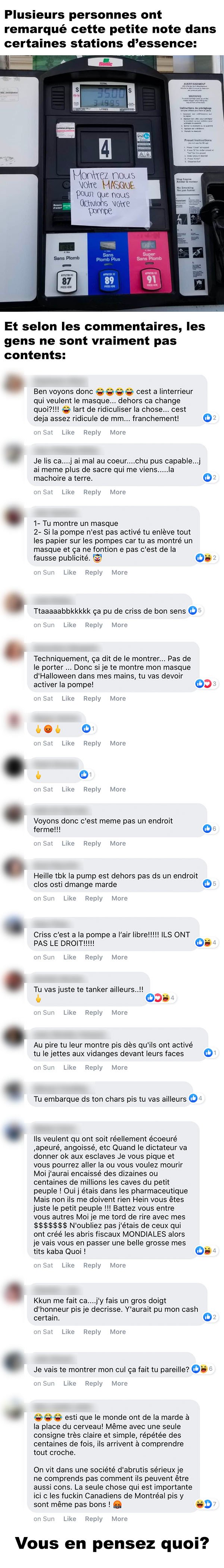The width and height of the screenshot is (224, 1568).
Task: Click Like under "Au pire tu leur montre" comment
Action: pos(70,1068)
